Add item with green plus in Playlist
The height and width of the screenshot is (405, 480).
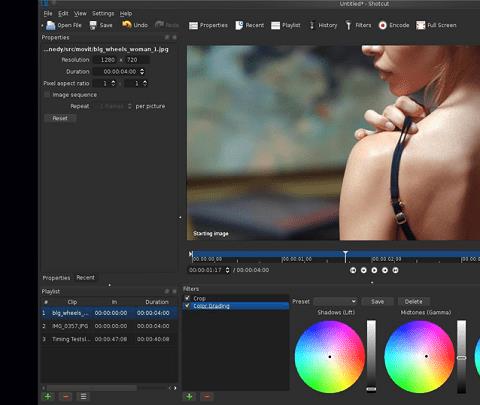tap(48, 396)
